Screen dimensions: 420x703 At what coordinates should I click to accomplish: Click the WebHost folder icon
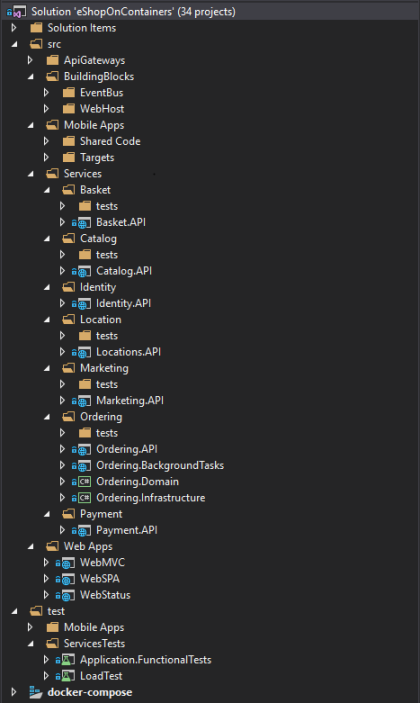(69, 109)
